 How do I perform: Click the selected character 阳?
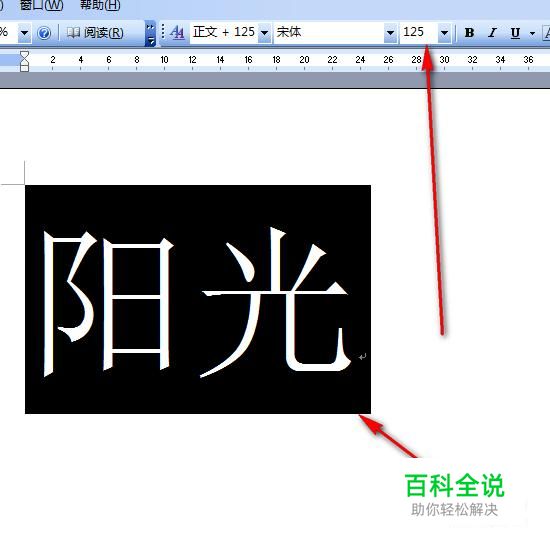point(109,304)
